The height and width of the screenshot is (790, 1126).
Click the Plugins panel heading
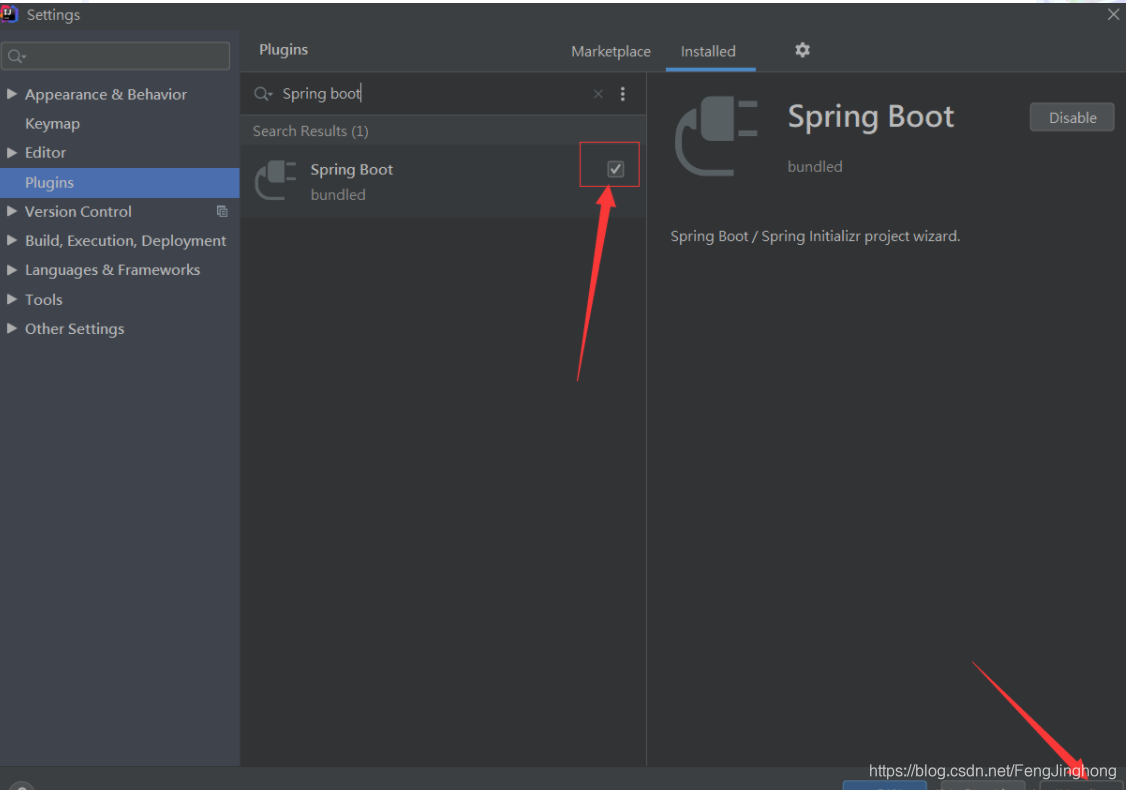point(284,50)
